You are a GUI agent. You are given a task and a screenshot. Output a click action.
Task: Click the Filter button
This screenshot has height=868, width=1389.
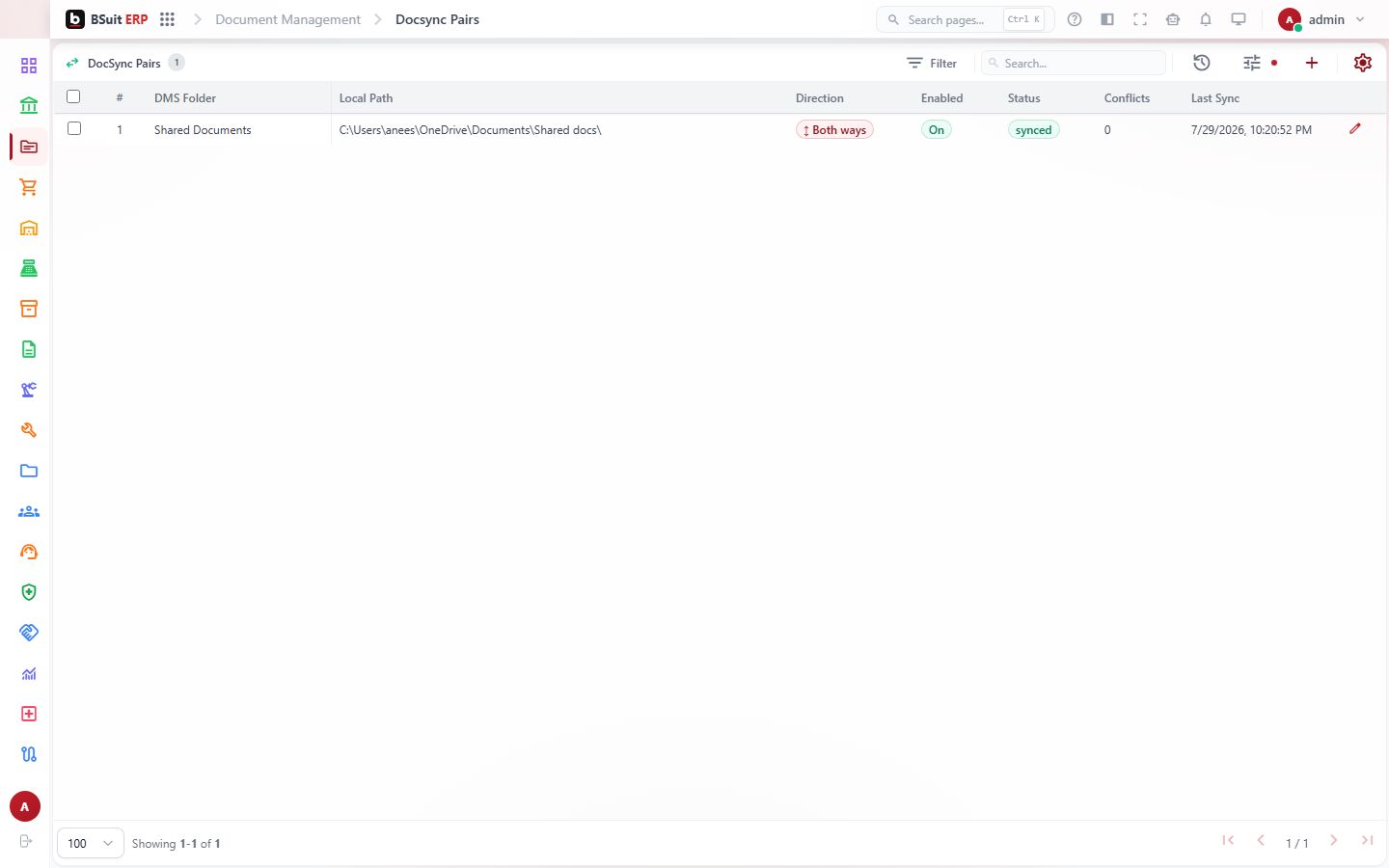[932, 63]
